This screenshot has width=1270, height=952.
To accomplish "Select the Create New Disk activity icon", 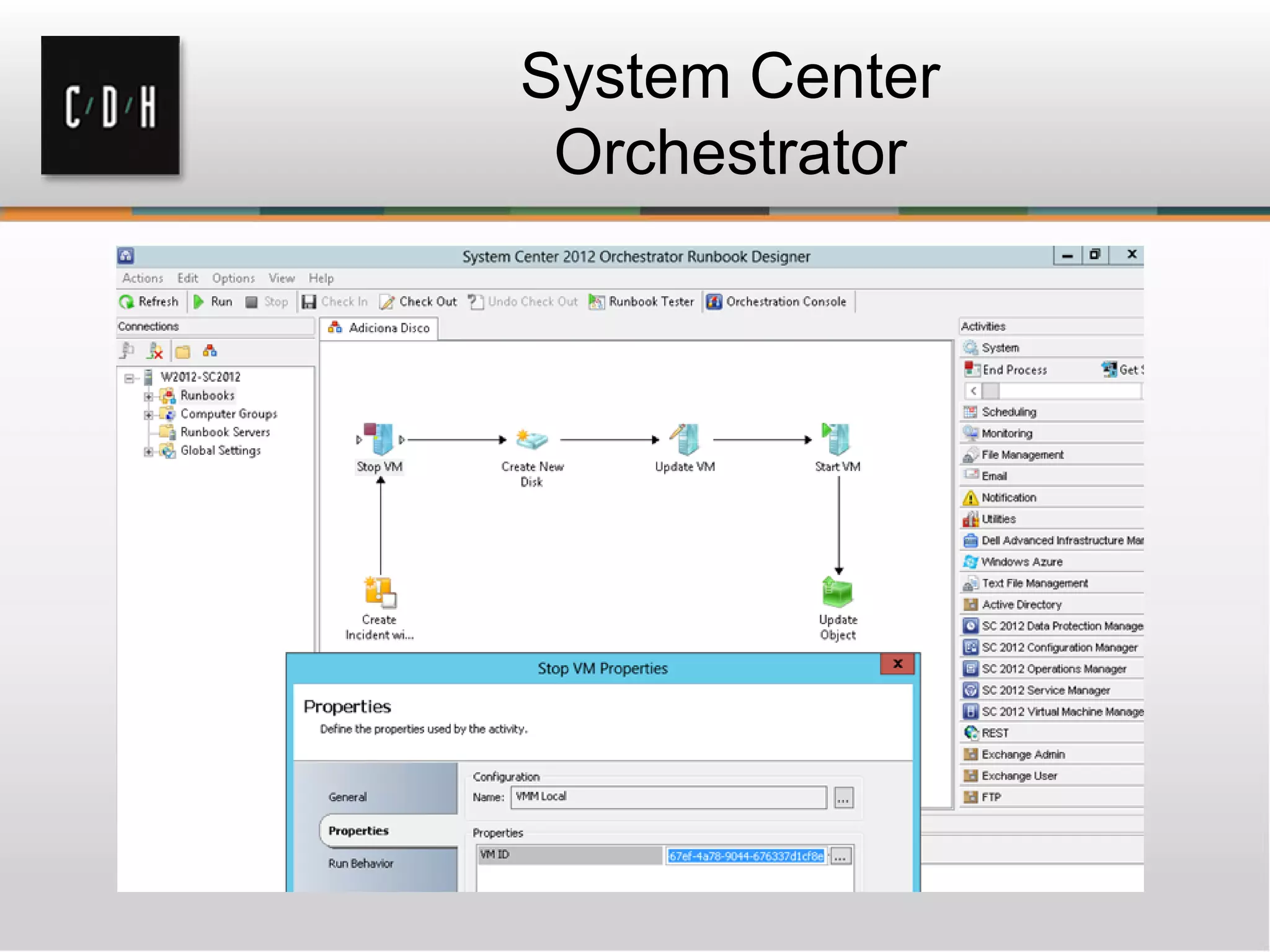I will click(x=531, y=439).
